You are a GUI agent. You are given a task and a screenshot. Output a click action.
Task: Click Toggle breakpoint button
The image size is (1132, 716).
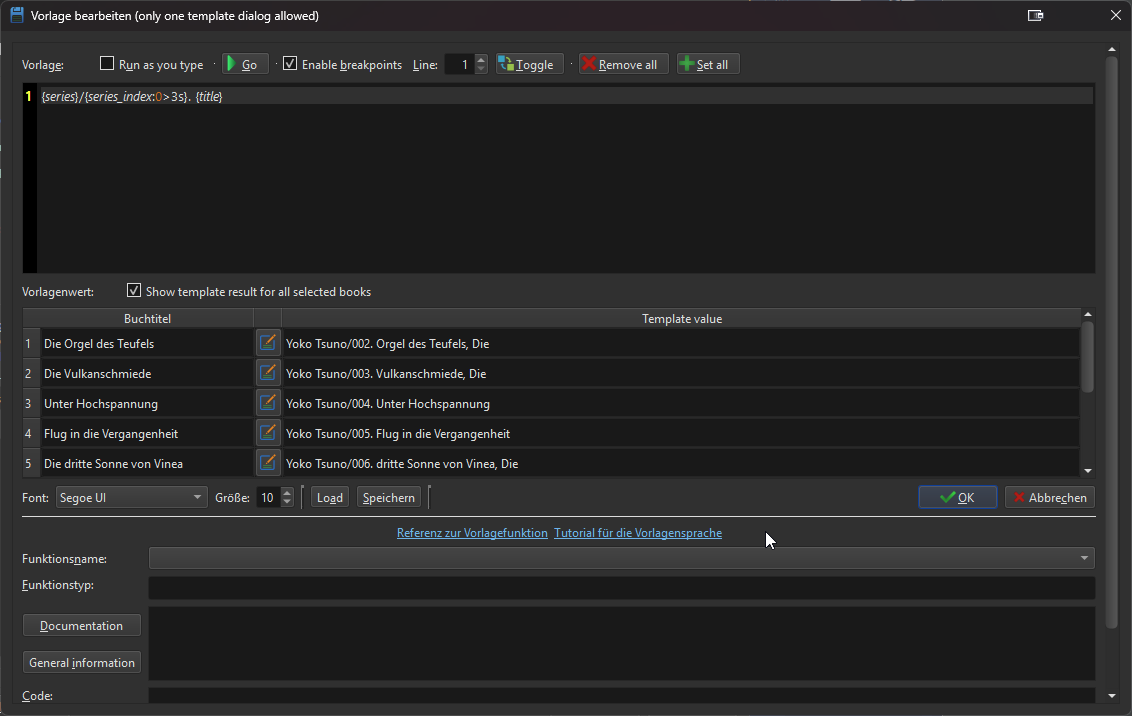coord(529,64)
